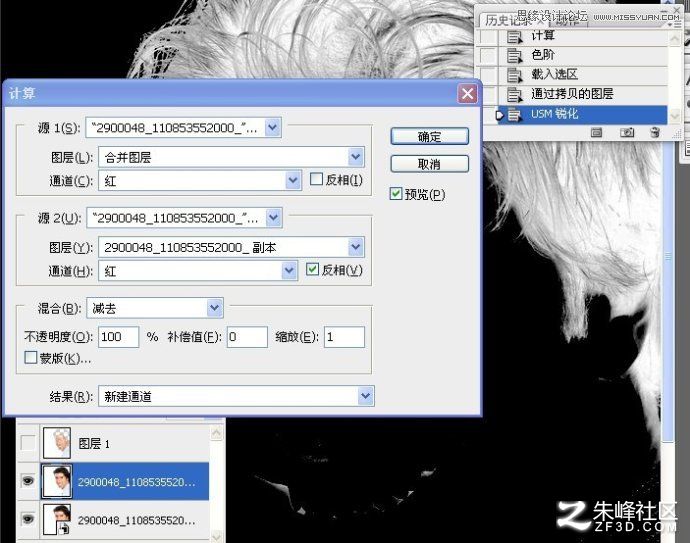Show 图层 1 by clicking its empty visibility box

(x=28, y=443)
